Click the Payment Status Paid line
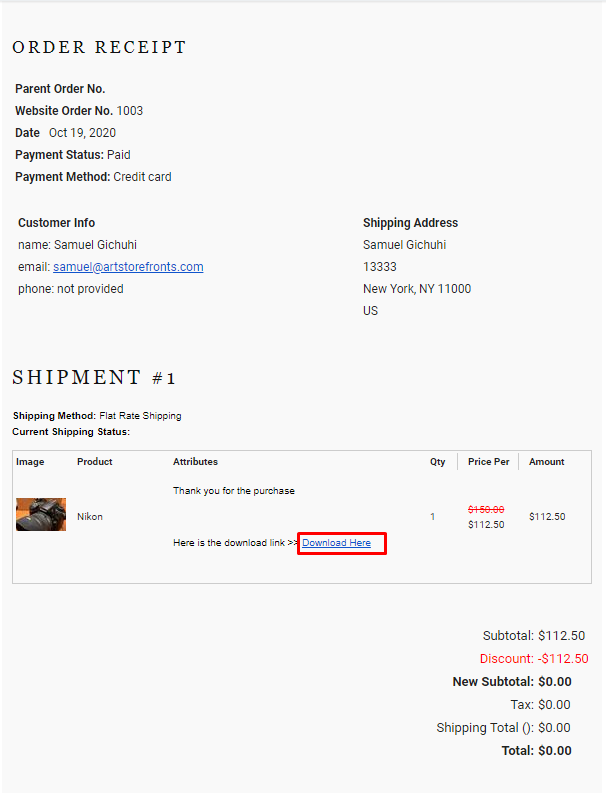 (x=73, y=155)
